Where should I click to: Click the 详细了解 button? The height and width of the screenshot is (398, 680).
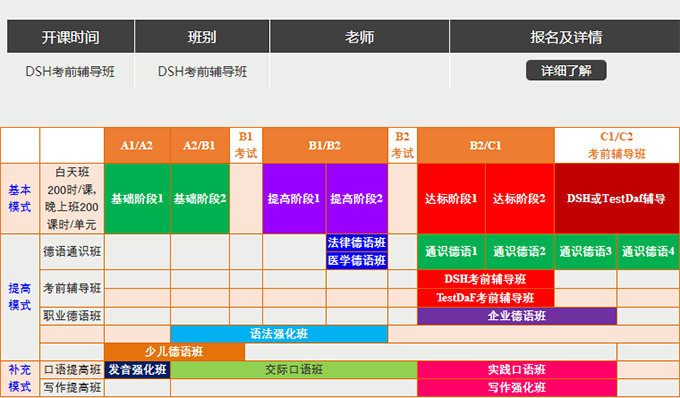tap(566, 70)
